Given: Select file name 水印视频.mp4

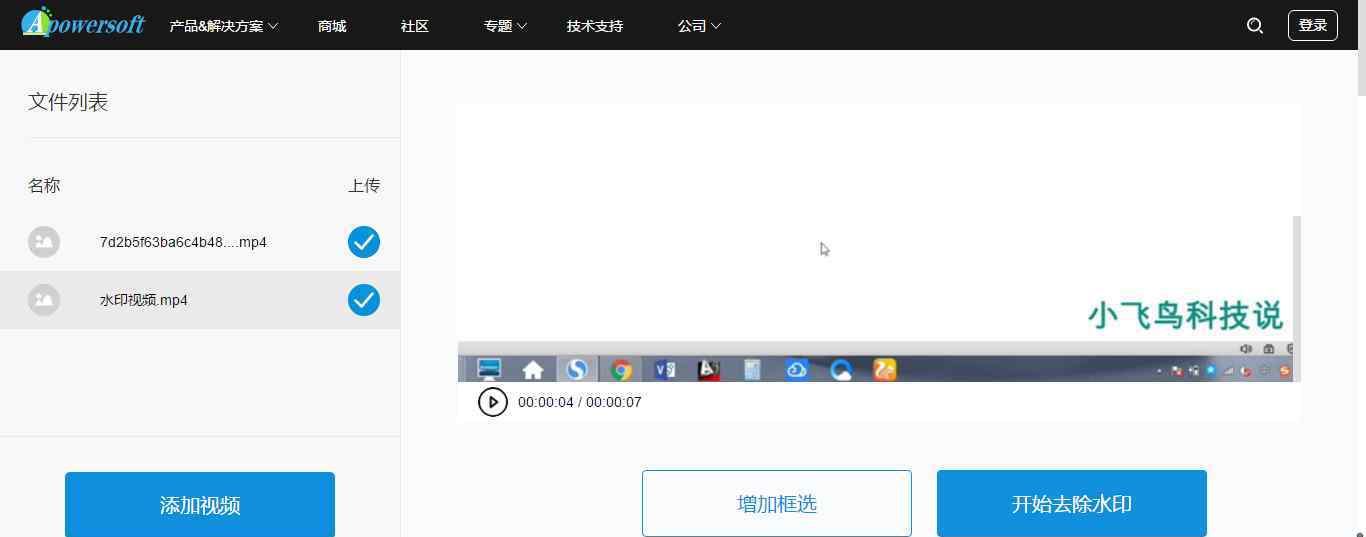Looking at the screenshot, I should click(144, 300).
